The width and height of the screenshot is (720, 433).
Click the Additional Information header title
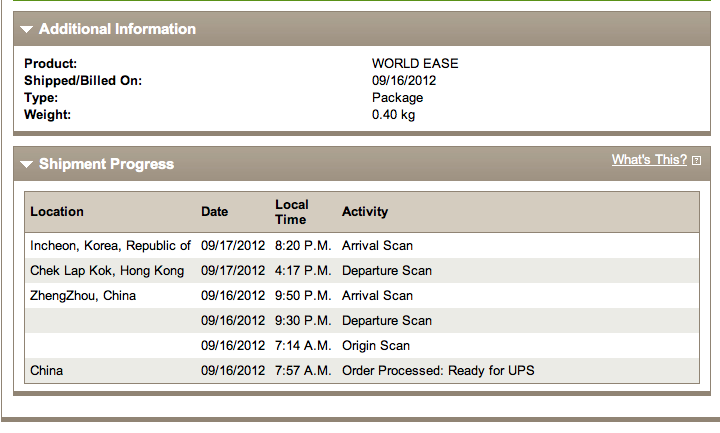(x=118, y=29)
